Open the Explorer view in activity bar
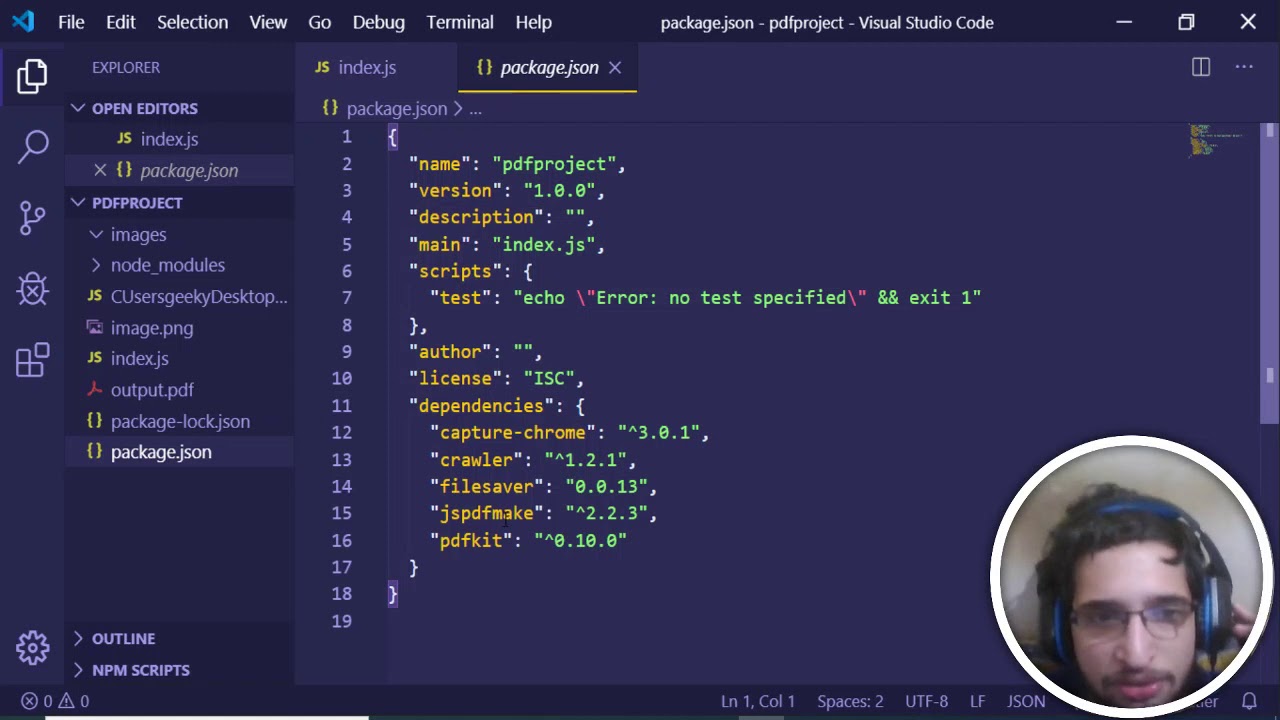 (x=32, y=76)
